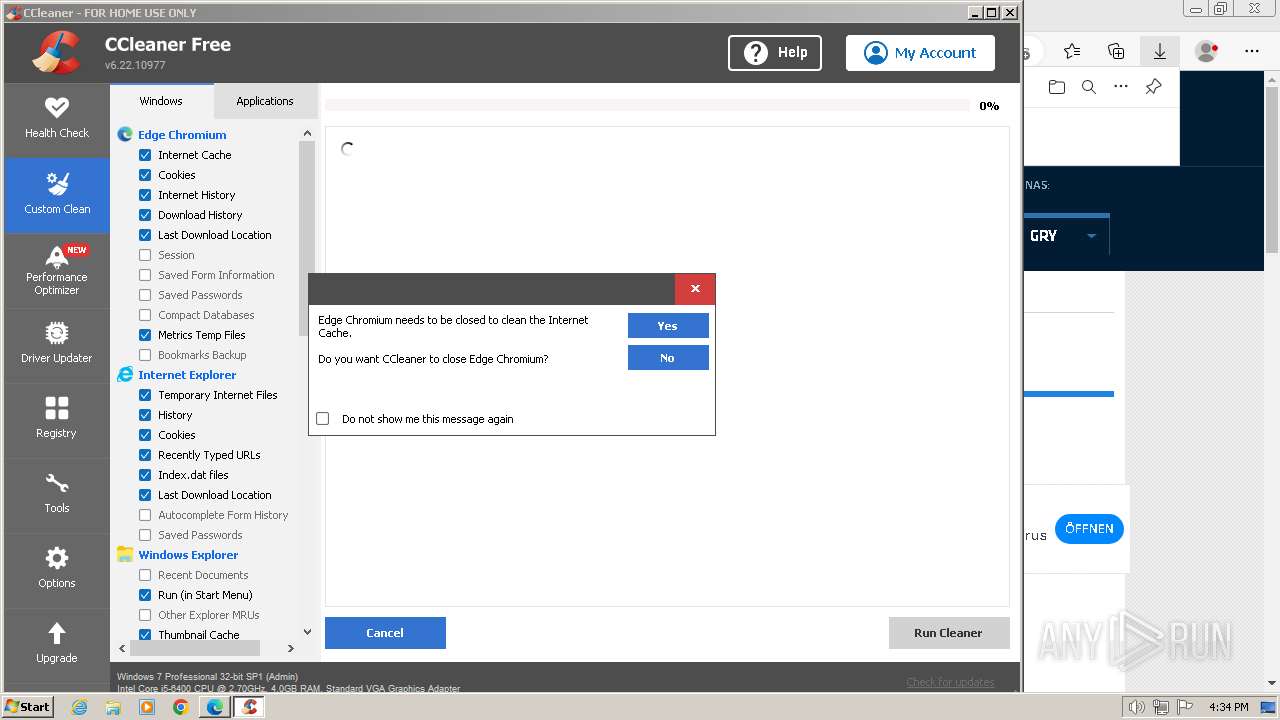Uncheck Metrics Temp Files checkbox
The width and height of the screenshot is (1280, 720).
[x=145, y=335]
